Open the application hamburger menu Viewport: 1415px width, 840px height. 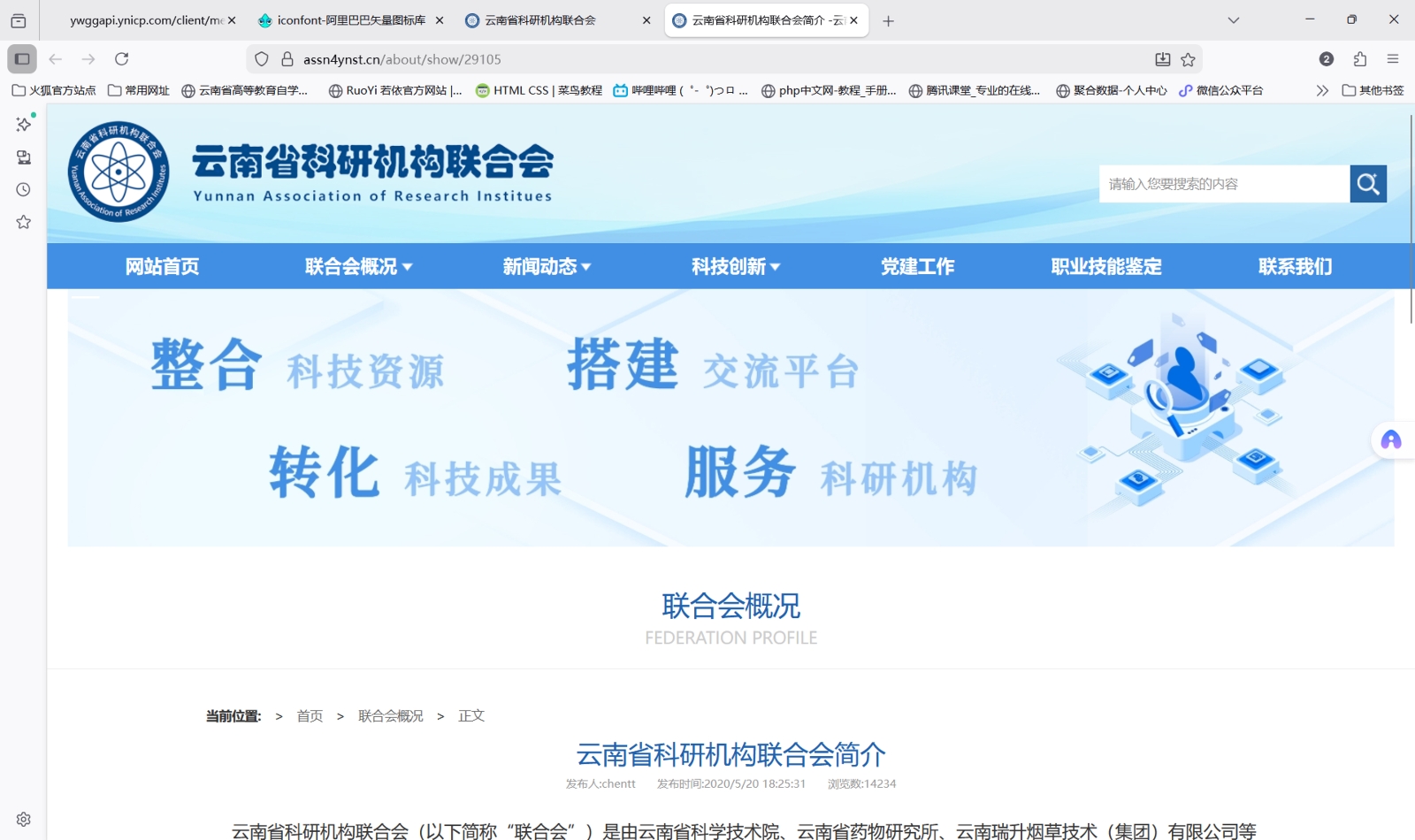[x=1392, y=59]
